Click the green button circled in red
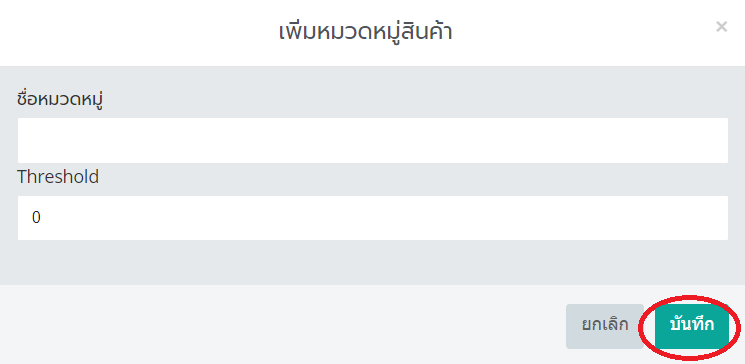The height and width of the screenshot is (364, 745). coord(692,326)
